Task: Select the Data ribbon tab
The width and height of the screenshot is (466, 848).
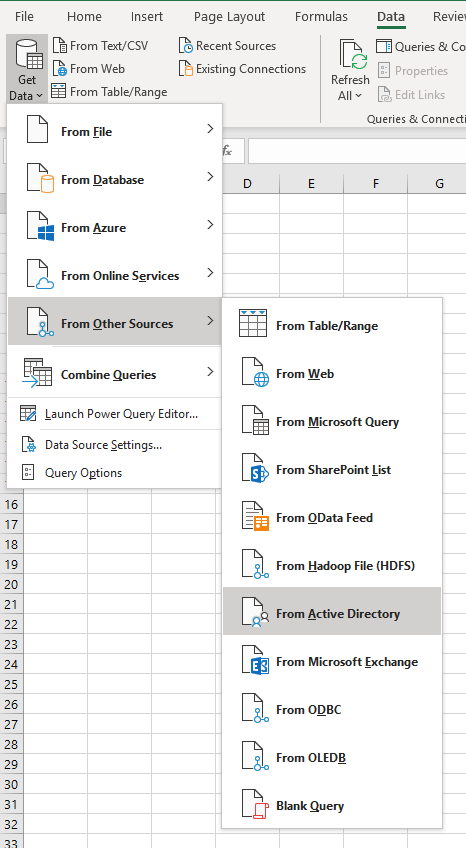Action: point(391,17)
